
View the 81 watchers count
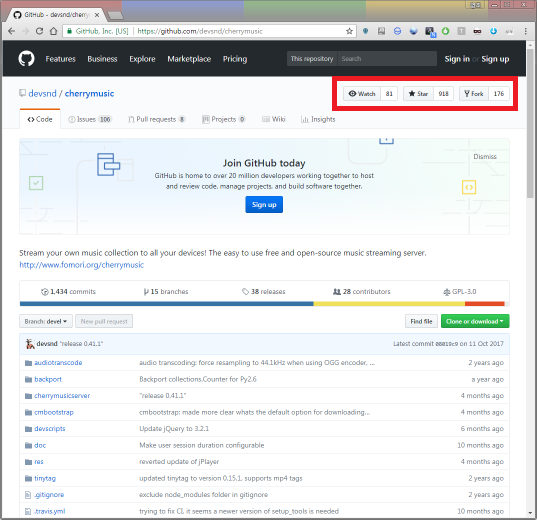pyautogui.click(x=389, y=94)
